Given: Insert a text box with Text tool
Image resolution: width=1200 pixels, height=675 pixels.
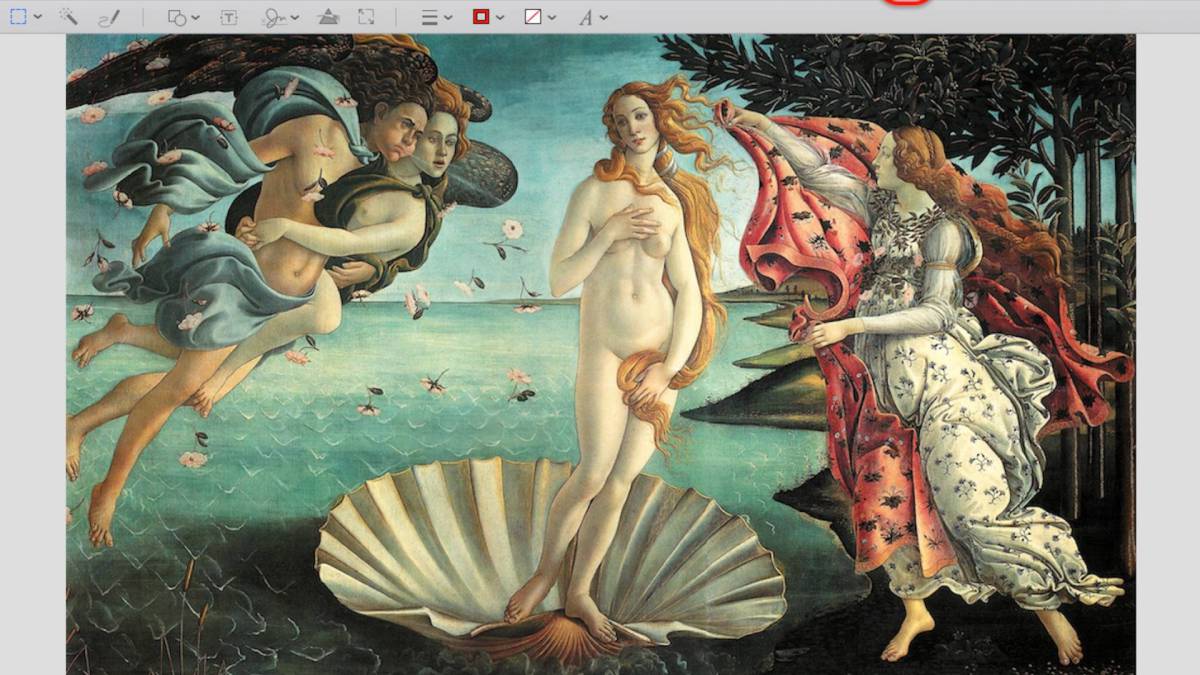Looking at the screenshot, I should click(x=229, y=17).
